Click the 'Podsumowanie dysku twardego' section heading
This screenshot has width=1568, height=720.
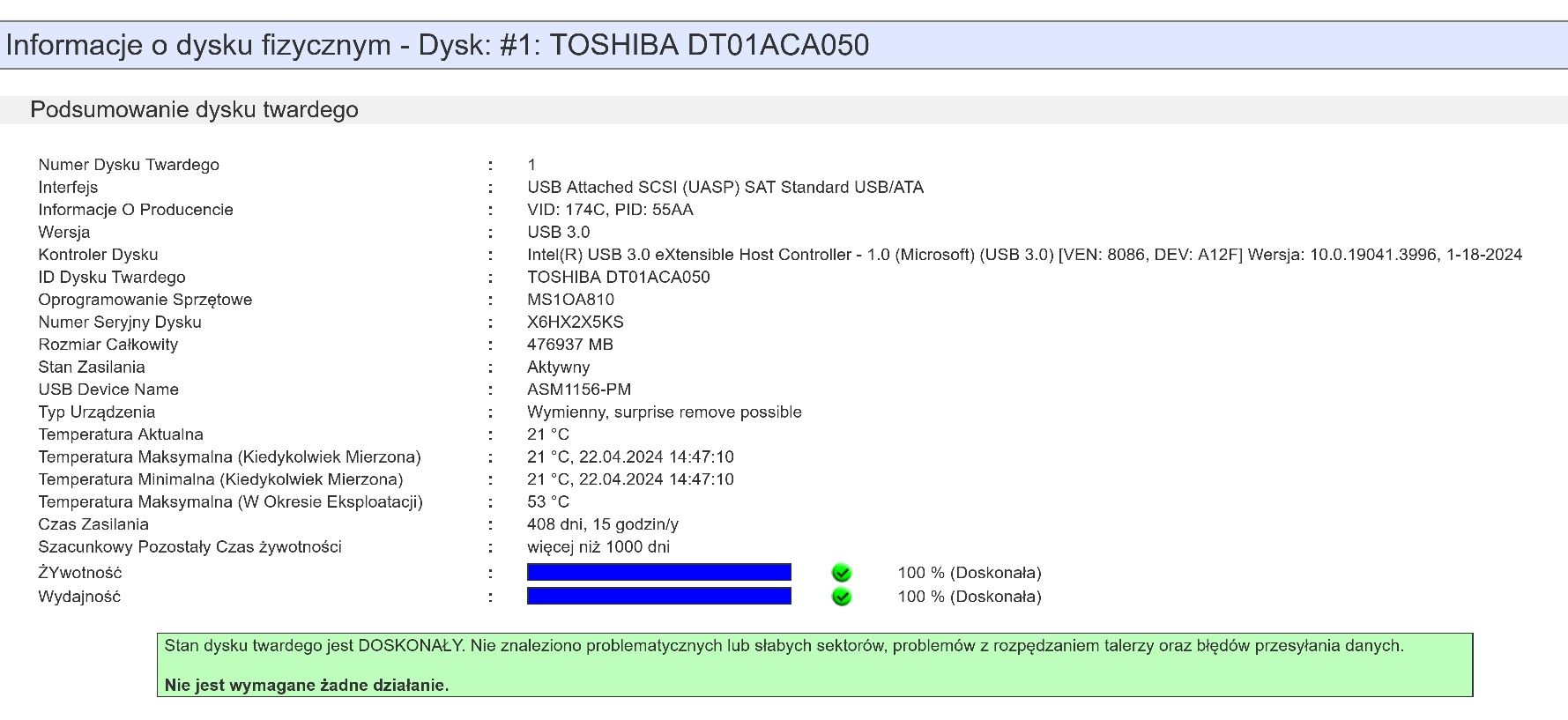(x=194, y=109)
